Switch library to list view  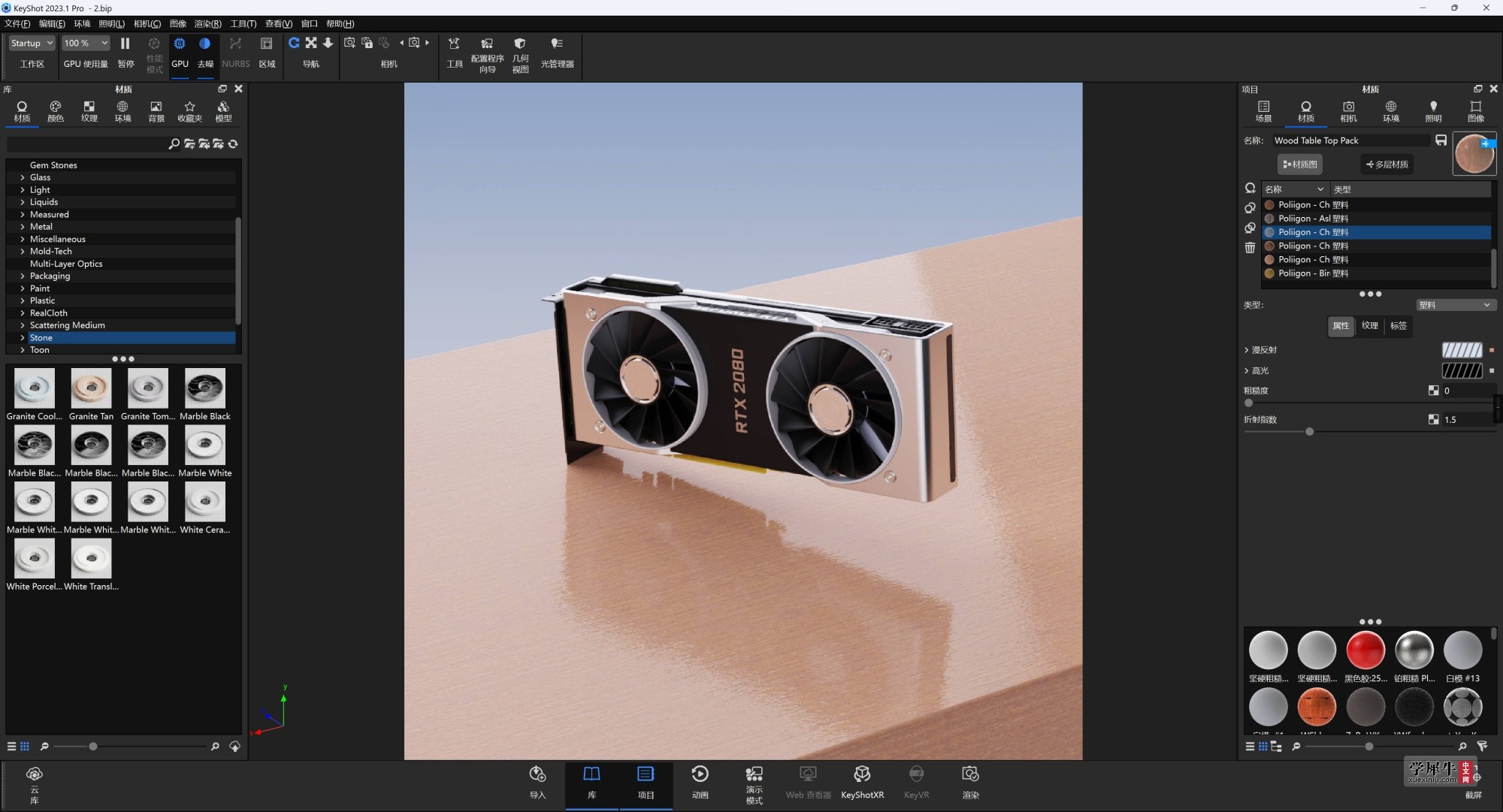11,747
